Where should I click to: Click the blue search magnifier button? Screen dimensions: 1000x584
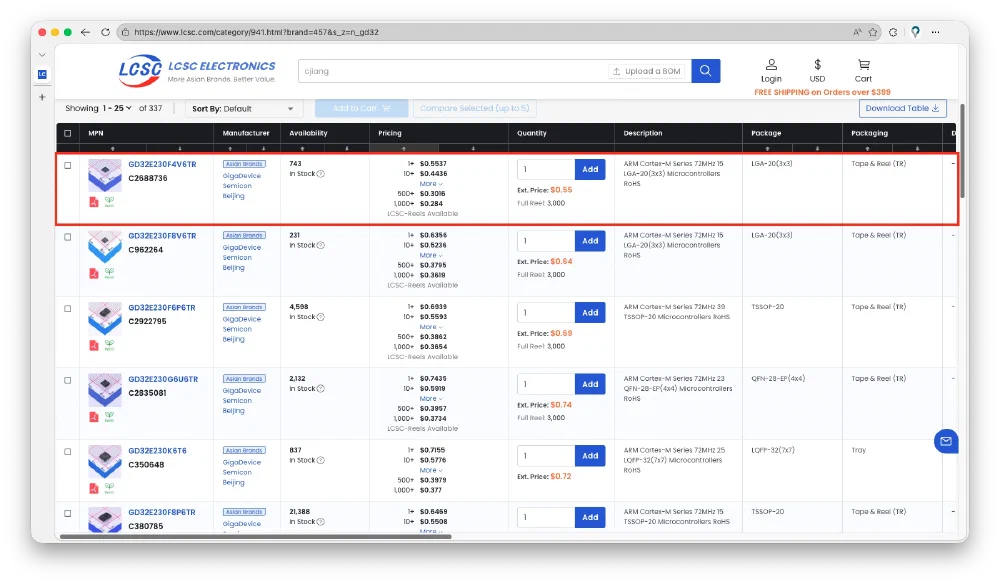pos(705,71)
